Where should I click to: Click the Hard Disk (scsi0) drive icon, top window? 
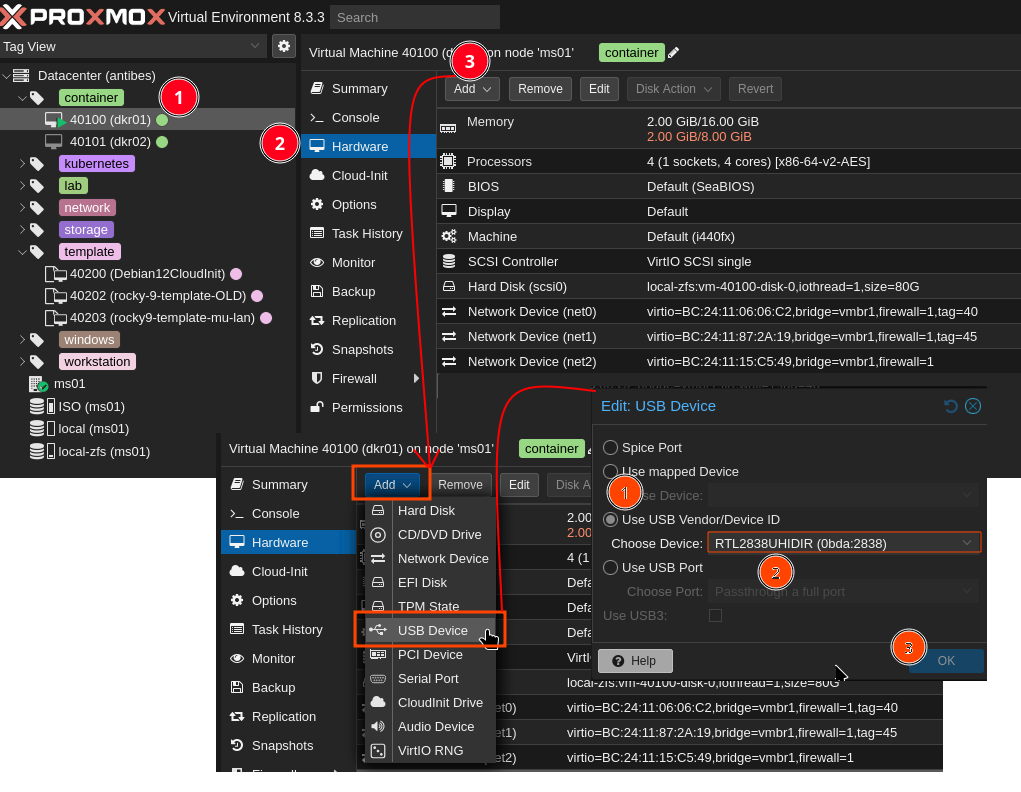pyautogui.click(x=449, y=287)
